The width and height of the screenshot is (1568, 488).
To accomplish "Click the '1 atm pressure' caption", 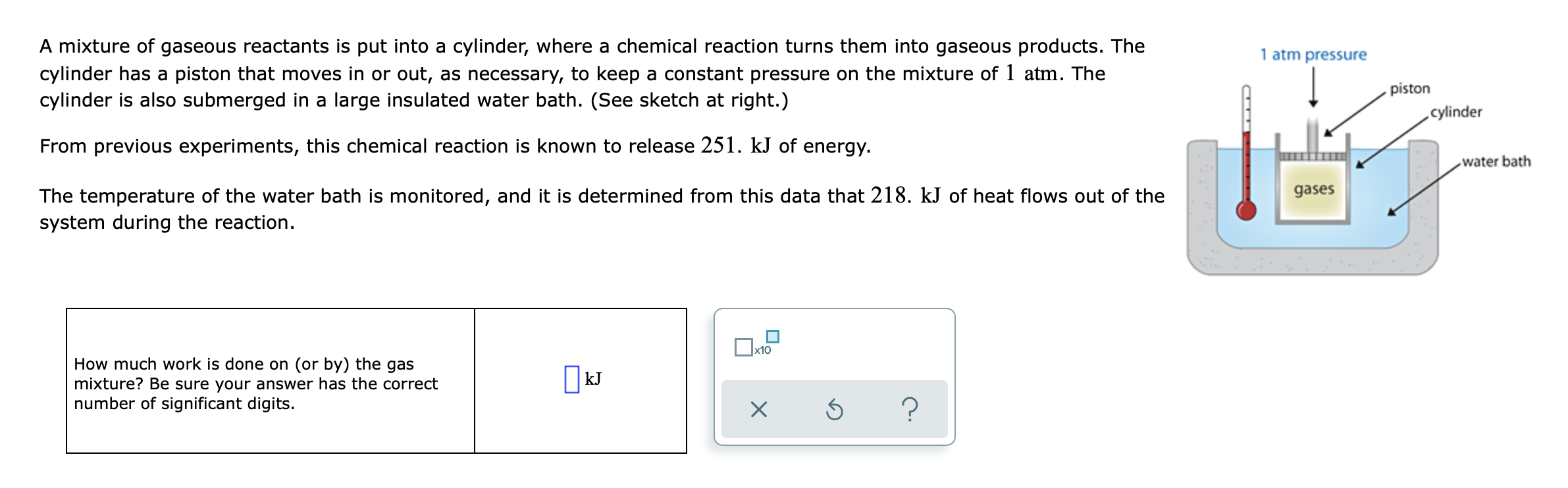I will pos(1313,55).
